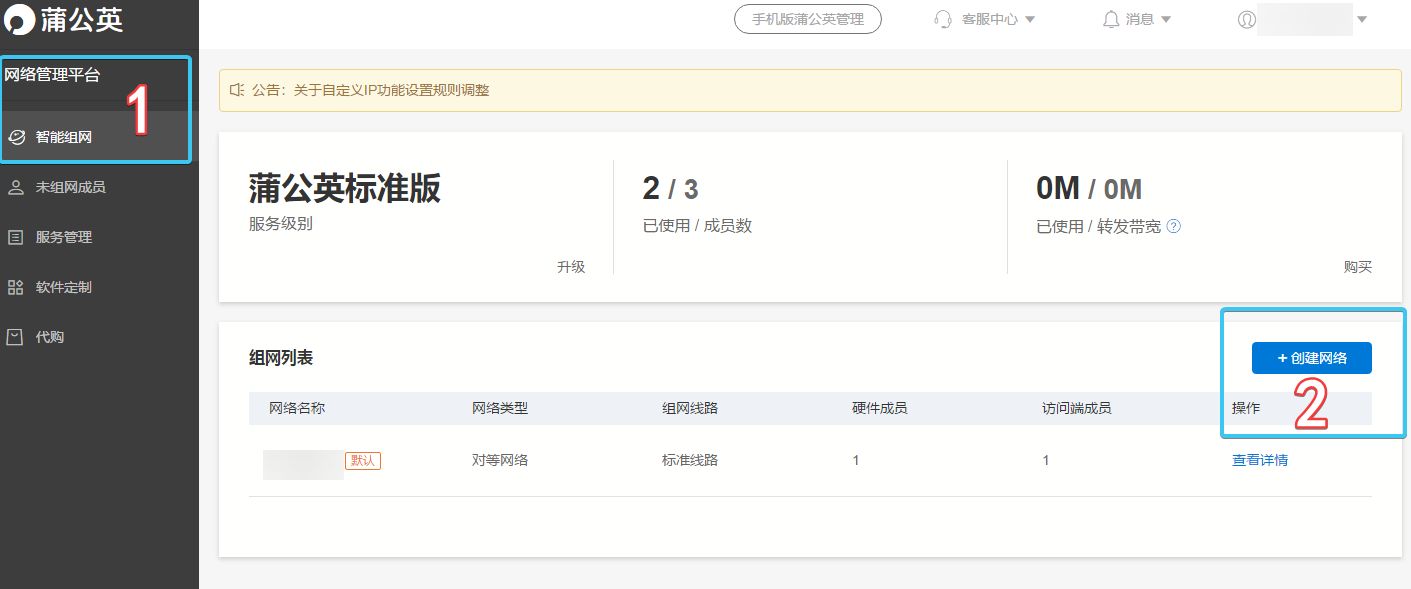1411x589 pixels.
Task: Click the 硬件成员 column header
Action: (x=880, y=408)
